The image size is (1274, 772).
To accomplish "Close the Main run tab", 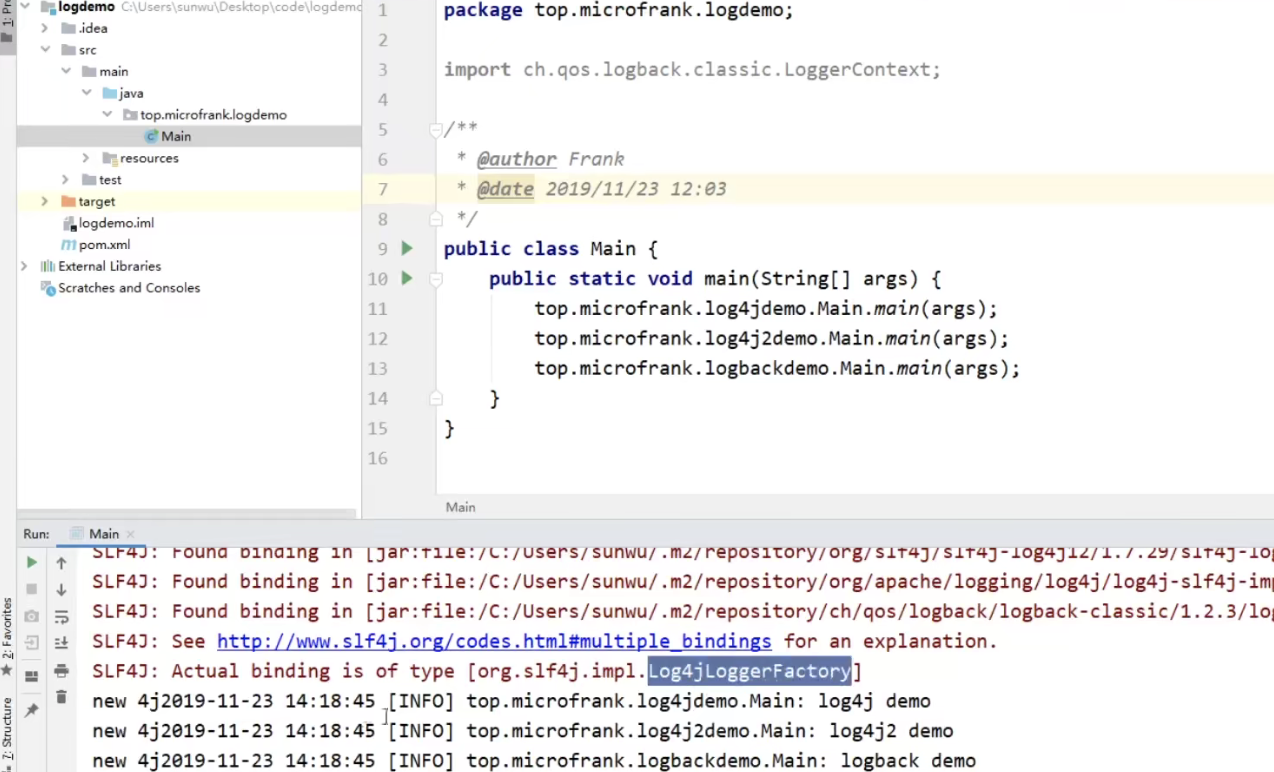I will tap(131, 535).
